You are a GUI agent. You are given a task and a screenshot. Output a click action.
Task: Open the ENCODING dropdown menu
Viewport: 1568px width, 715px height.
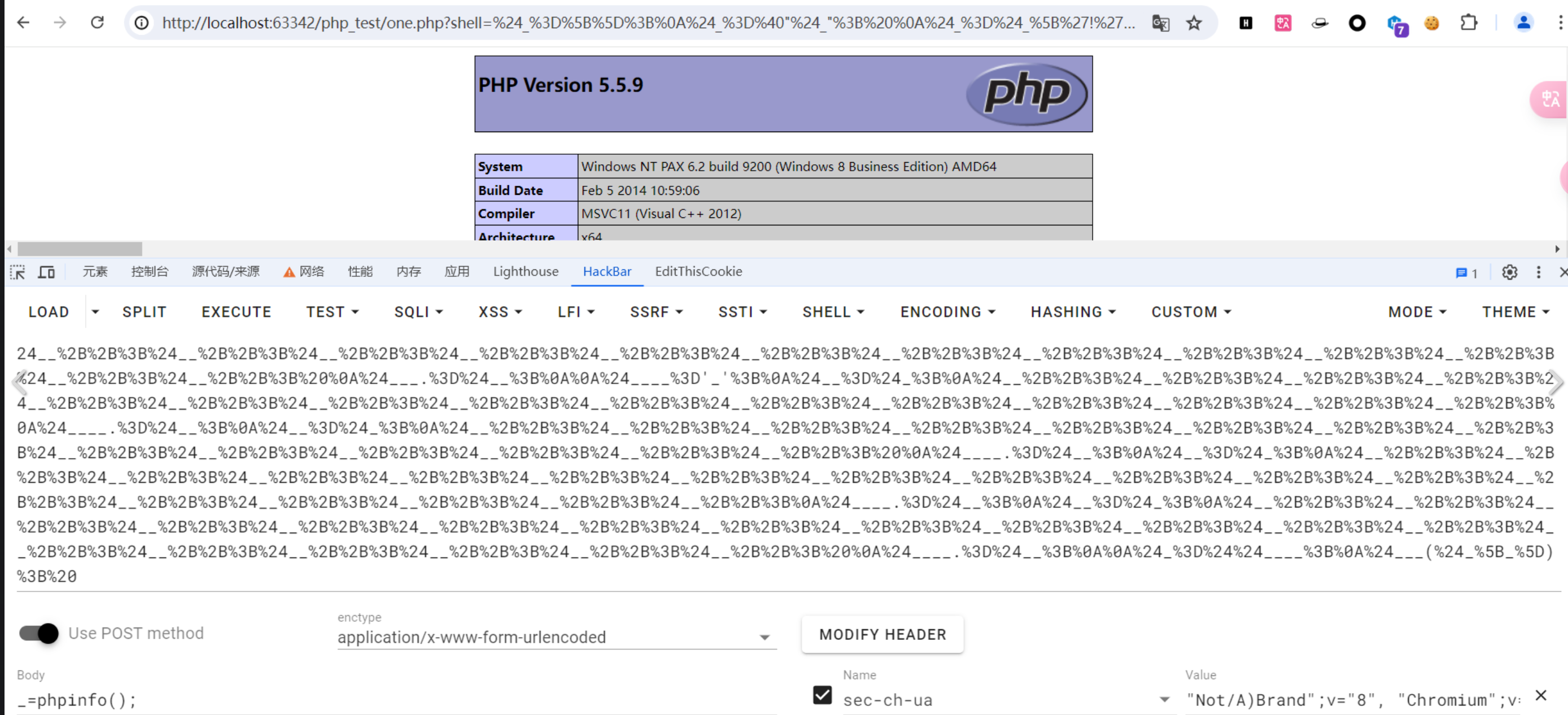(x=947, y=312)
